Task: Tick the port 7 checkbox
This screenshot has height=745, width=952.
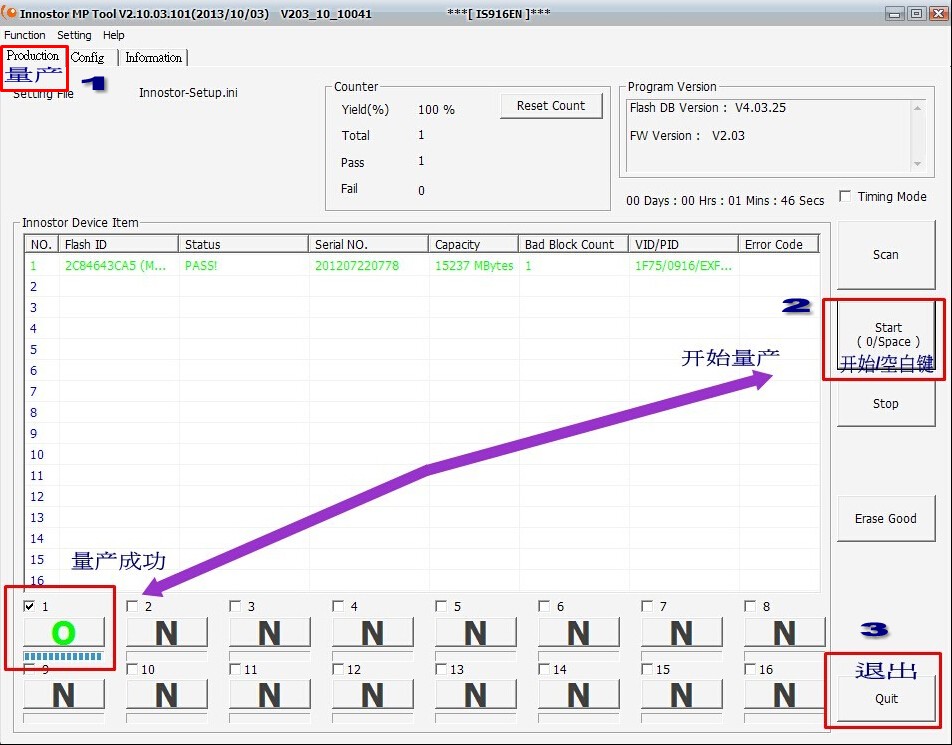Action: 647,606
